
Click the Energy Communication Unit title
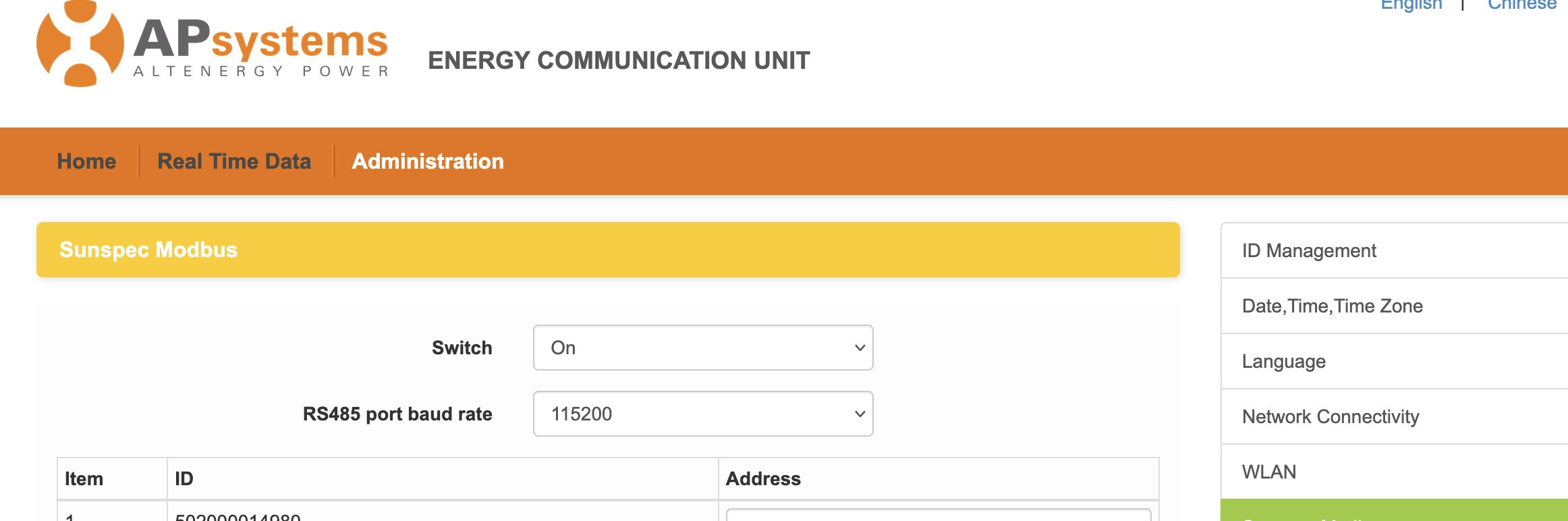point(619,61)
